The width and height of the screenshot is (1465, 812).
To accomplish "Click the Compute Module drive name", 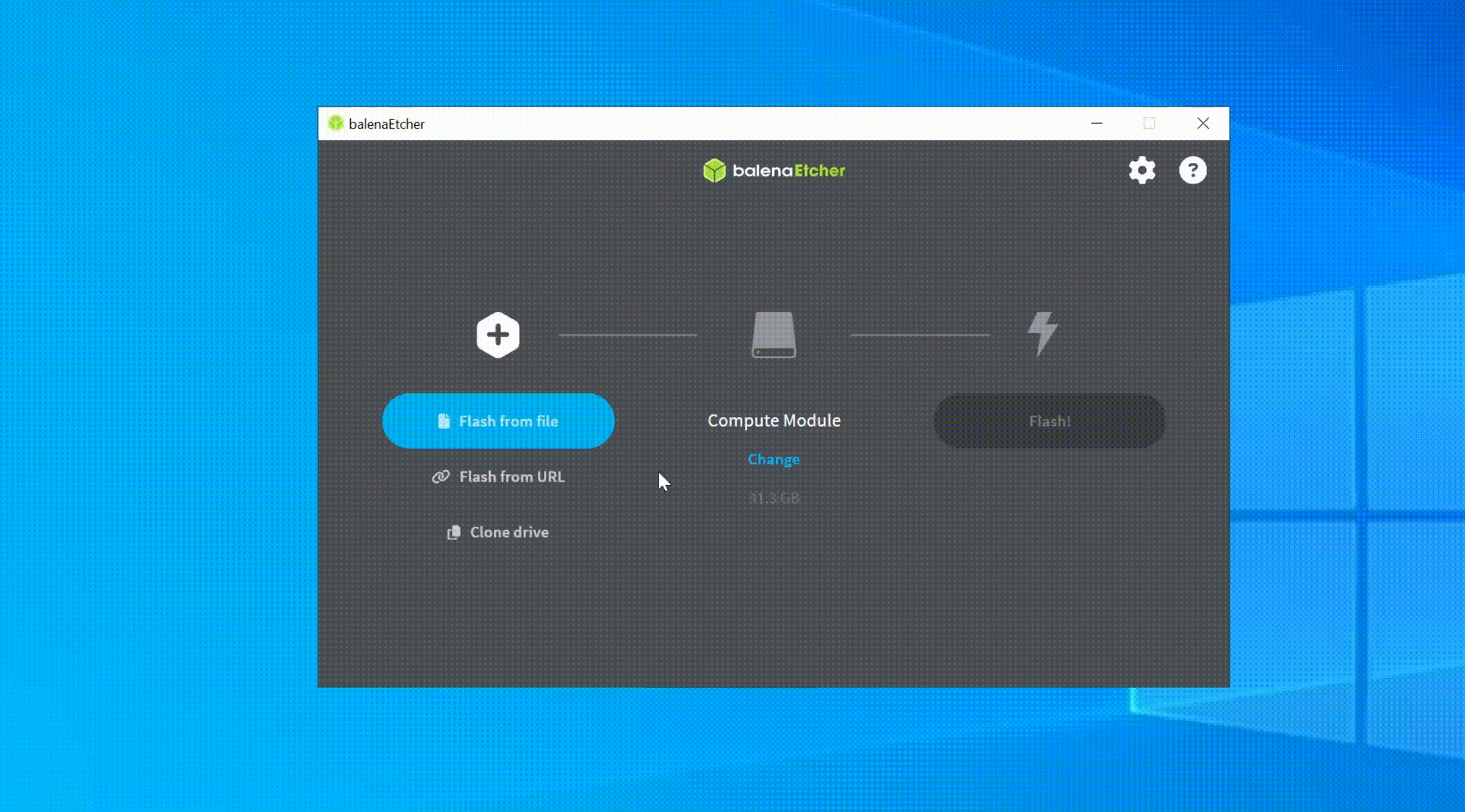I will click(773, 420).
